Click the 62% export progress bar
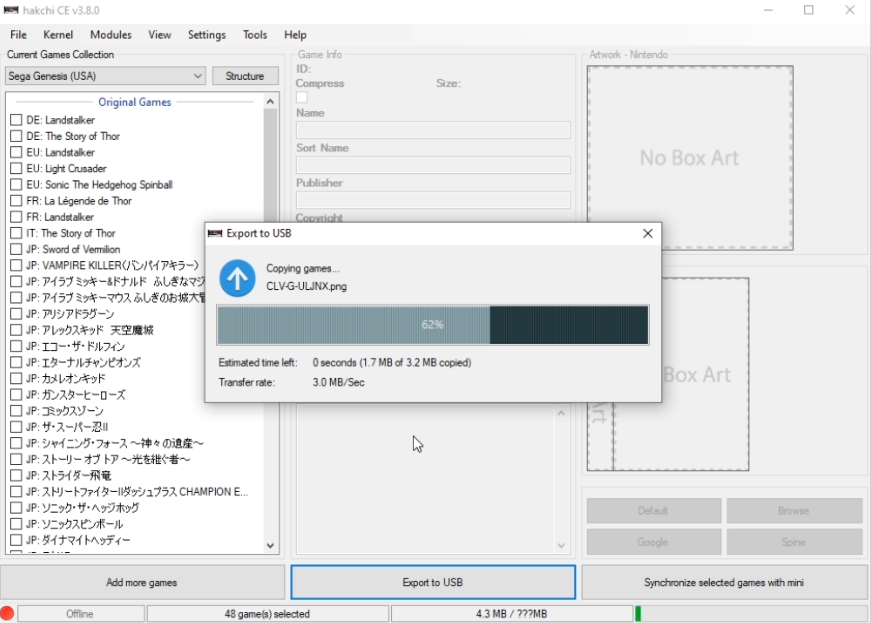 click(433, 325)
